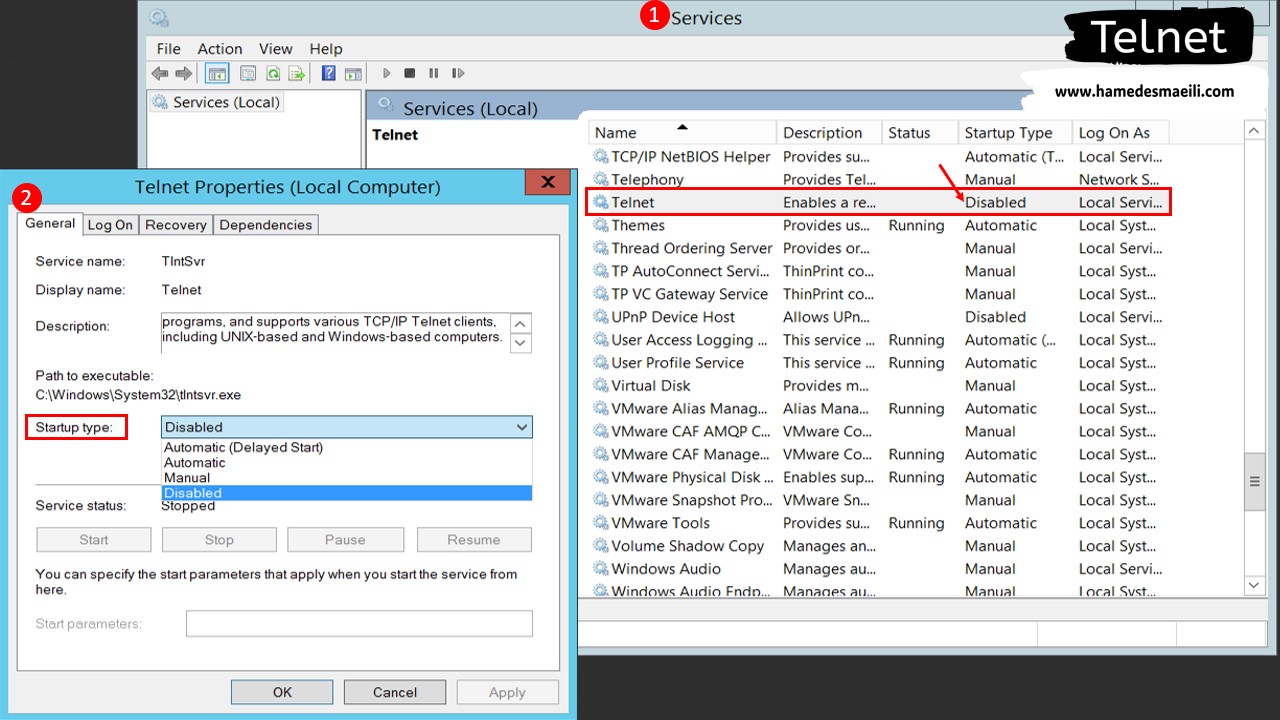Open the blue Help toolbar icon
This screenshot has width=1280, height=720.
(328, 73)
